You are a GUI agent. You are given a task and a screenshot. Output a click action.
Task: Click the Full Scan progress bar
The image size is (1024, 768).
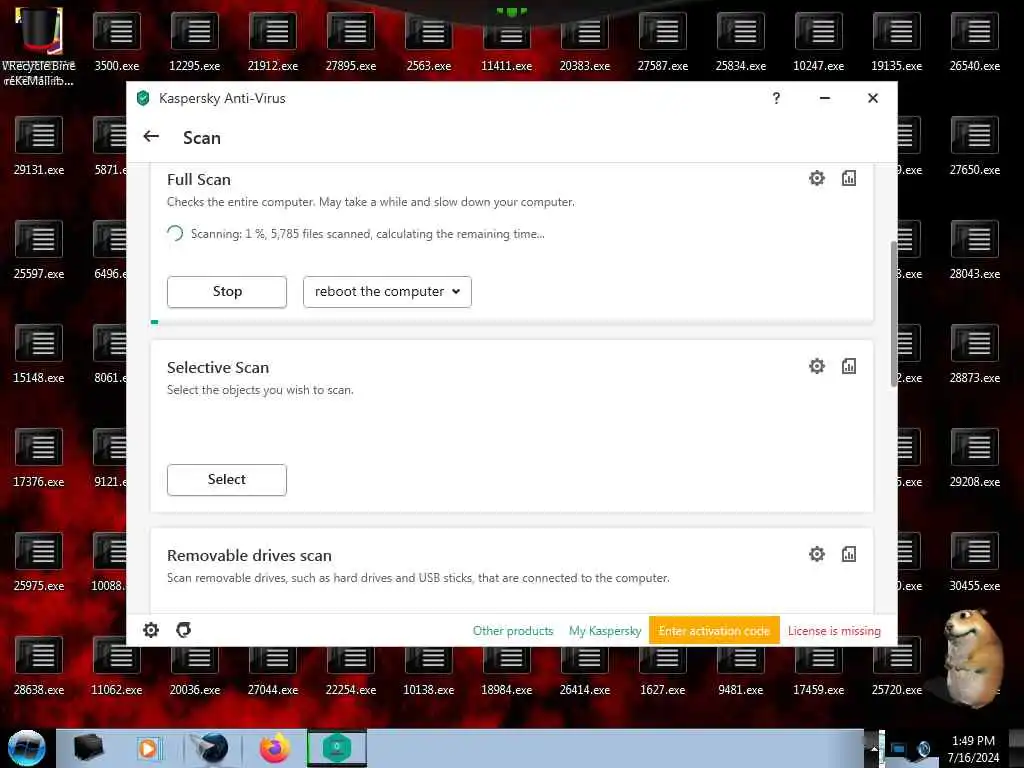pos(512,322)
